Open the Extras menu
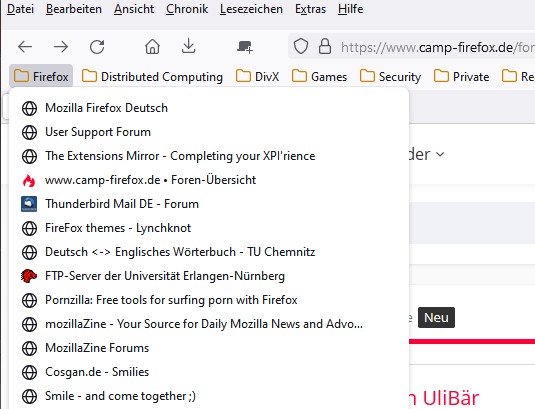Image resolution: width=535 pixels, height=409 pixels. (x=310, y=9)
